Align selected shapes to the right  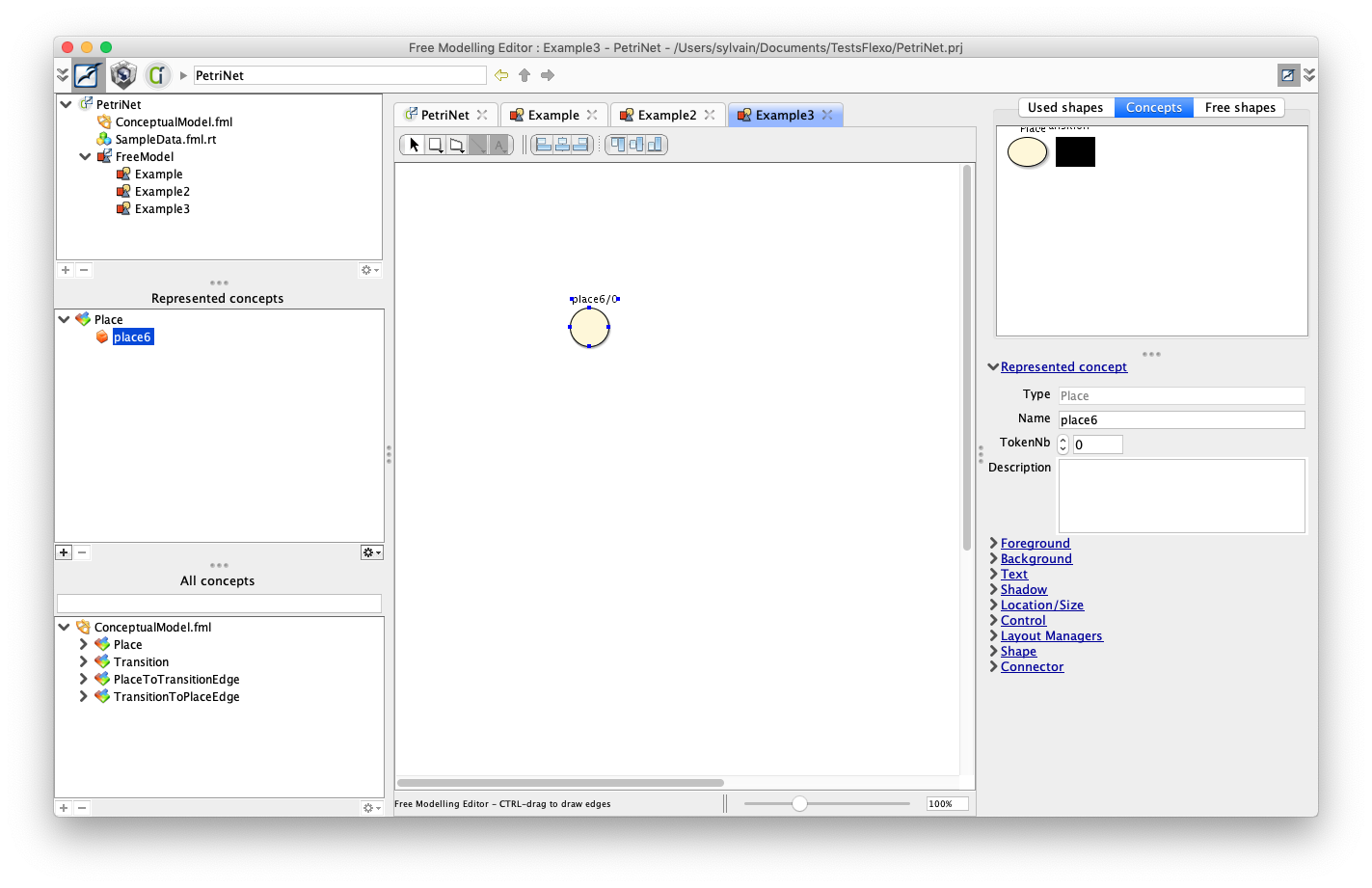click(580, 145)
